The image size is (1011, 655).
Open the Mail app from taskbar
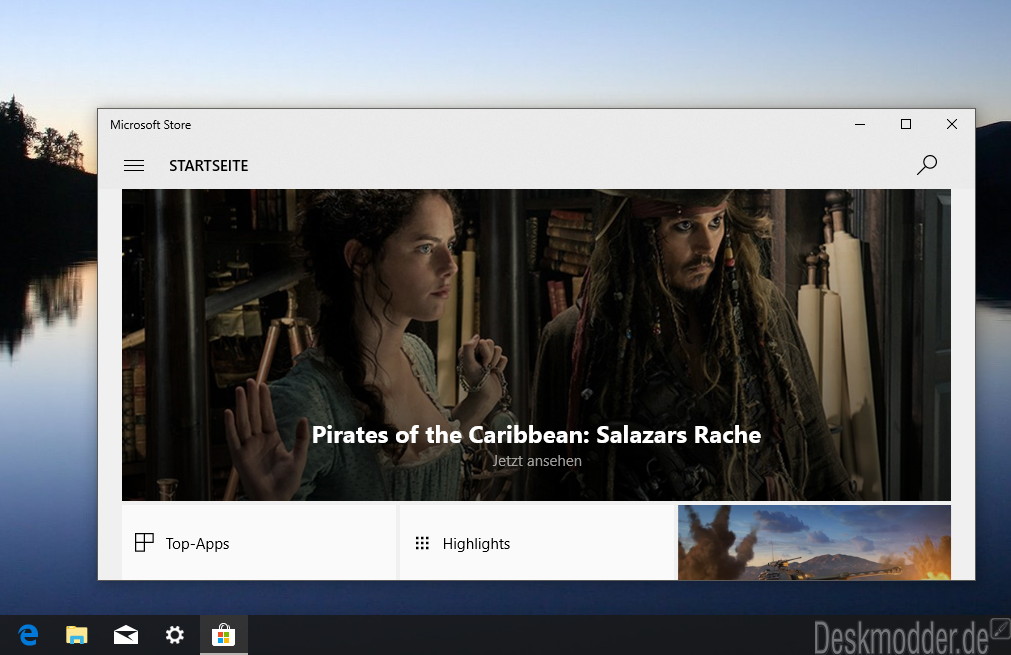pos(126,635)
